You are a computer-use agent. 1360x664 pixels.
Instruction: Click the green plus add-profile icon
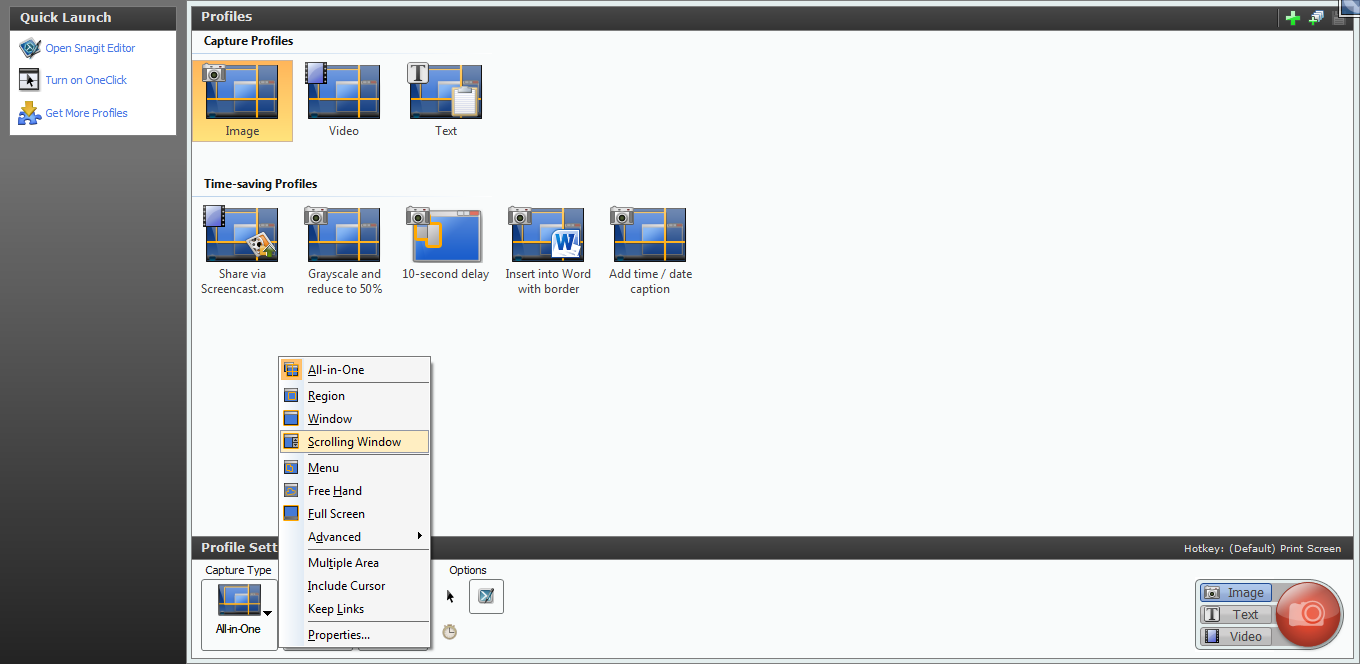[x=1293, y=18]
